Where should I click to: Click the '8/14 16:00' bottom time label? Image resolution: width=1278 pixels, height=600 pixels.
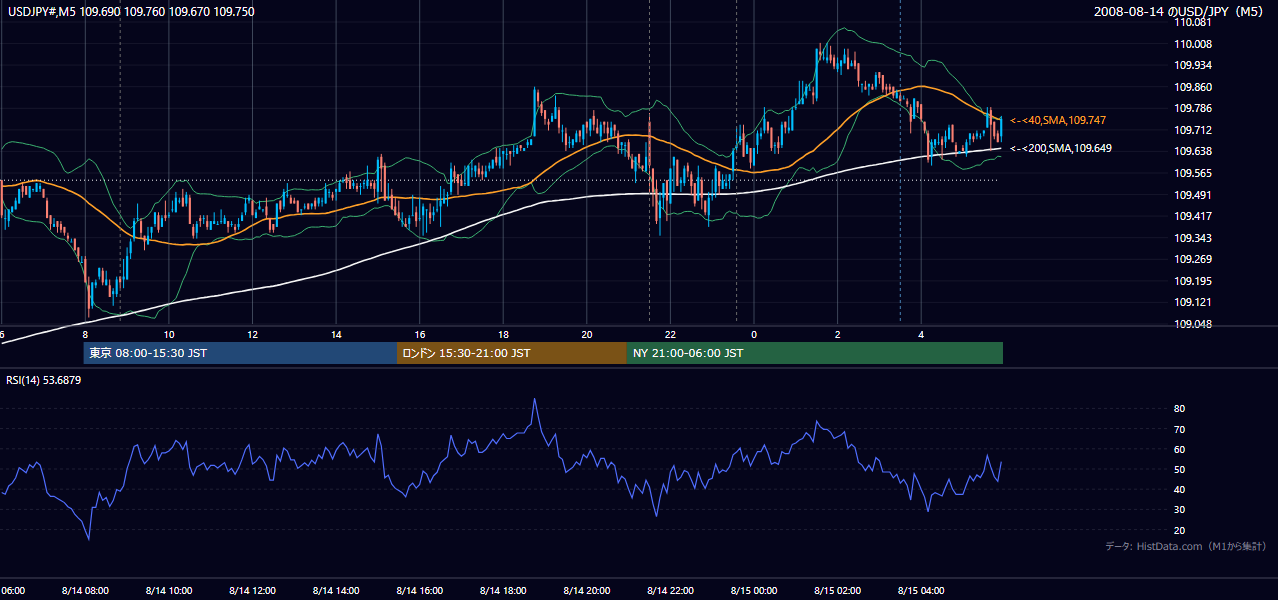coord(420,590)
